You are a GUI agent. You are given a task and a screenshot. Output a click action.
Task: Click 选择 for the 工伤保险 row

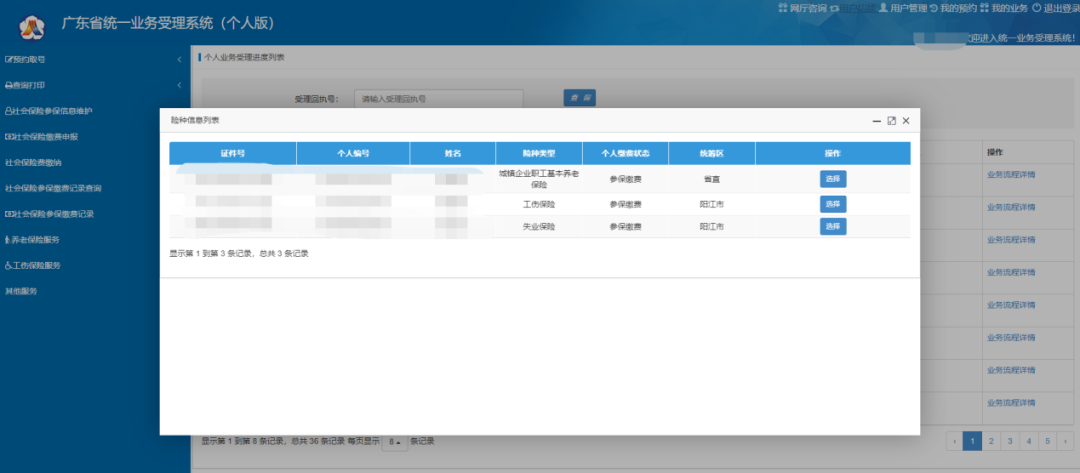[x=833, y=204]
